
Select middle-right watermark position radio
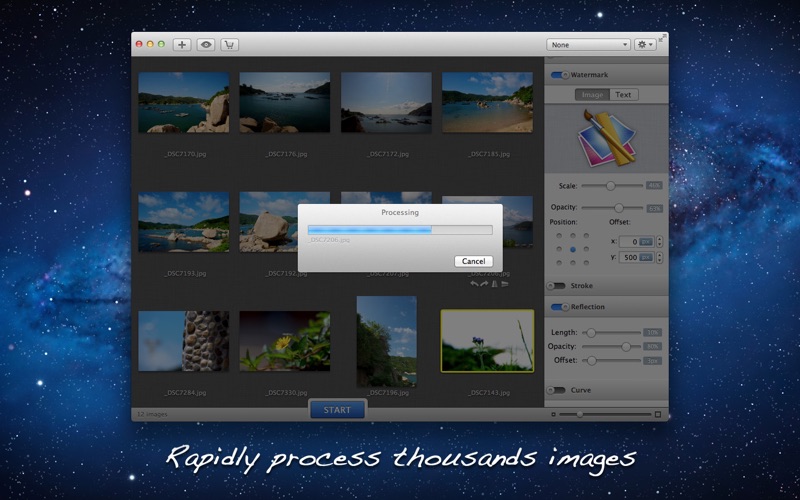click(x=586, y=249)
